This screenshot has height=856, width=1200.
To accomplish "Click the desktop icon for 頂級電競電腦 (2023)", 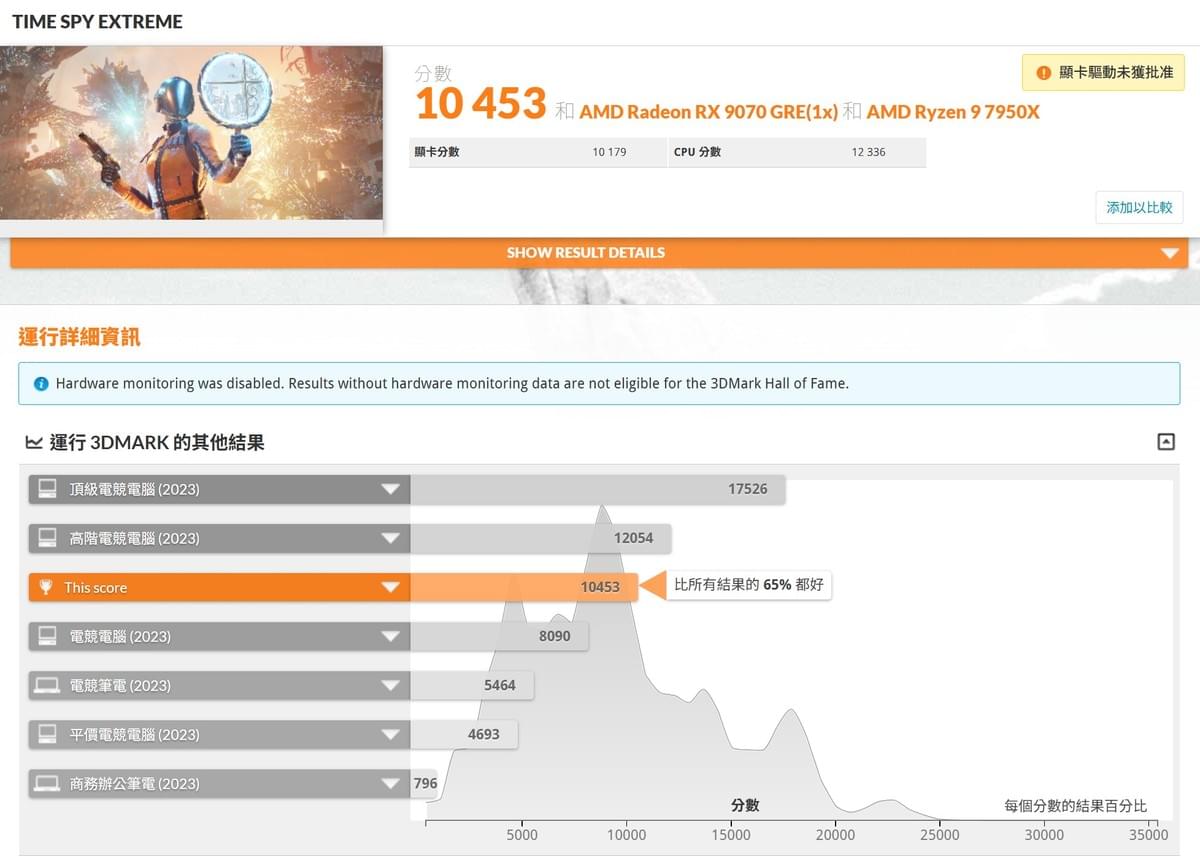I will click(x=47, y=489).
